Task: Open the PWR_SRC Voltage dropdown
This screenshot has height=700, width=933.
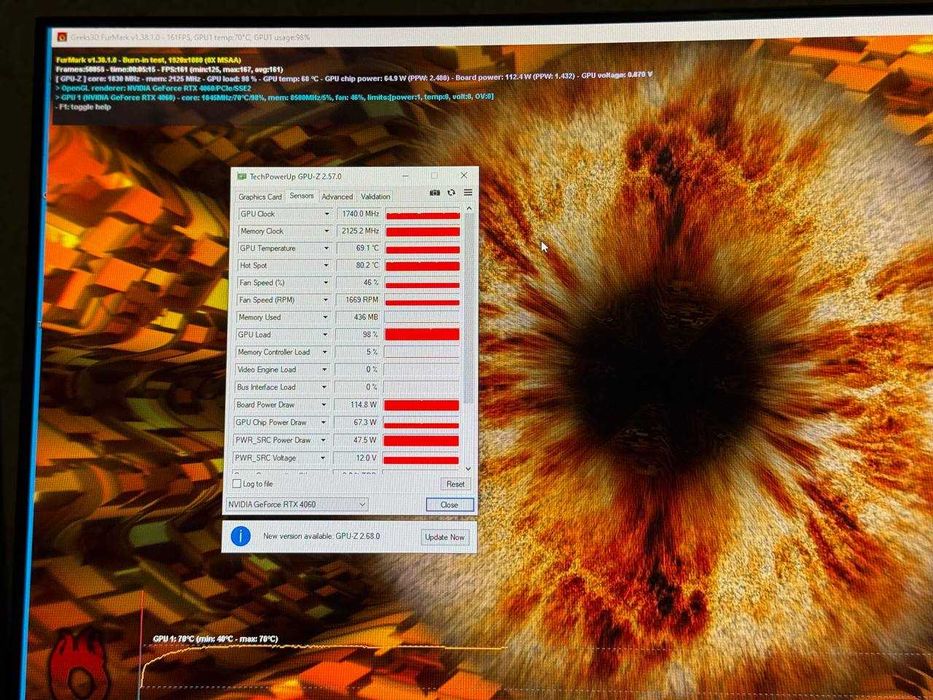Action: tap(323, 458)
